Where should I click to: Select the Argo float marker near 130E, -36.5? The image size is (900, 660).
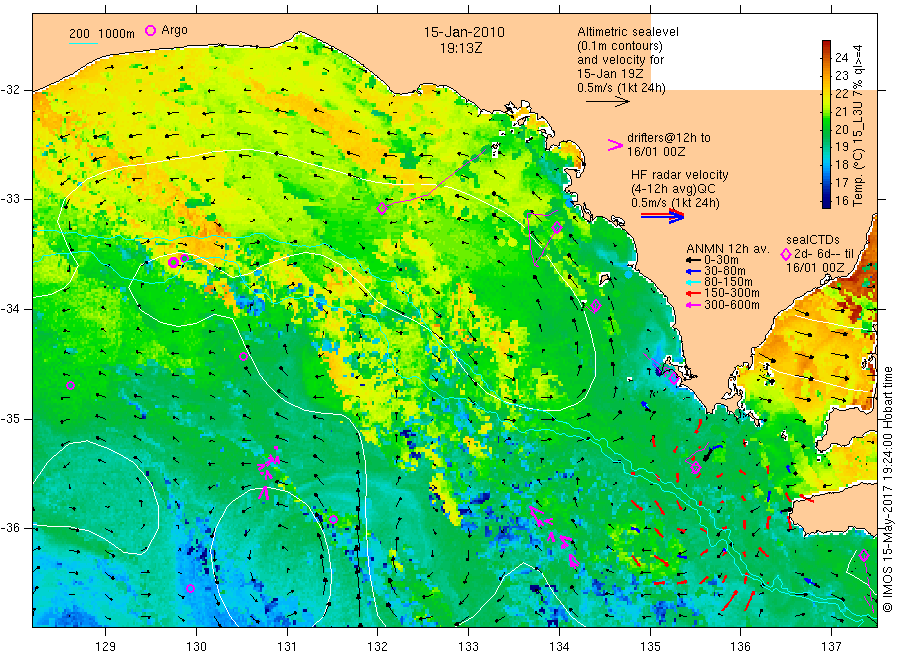pyautogui.click(x=191, y=589)
